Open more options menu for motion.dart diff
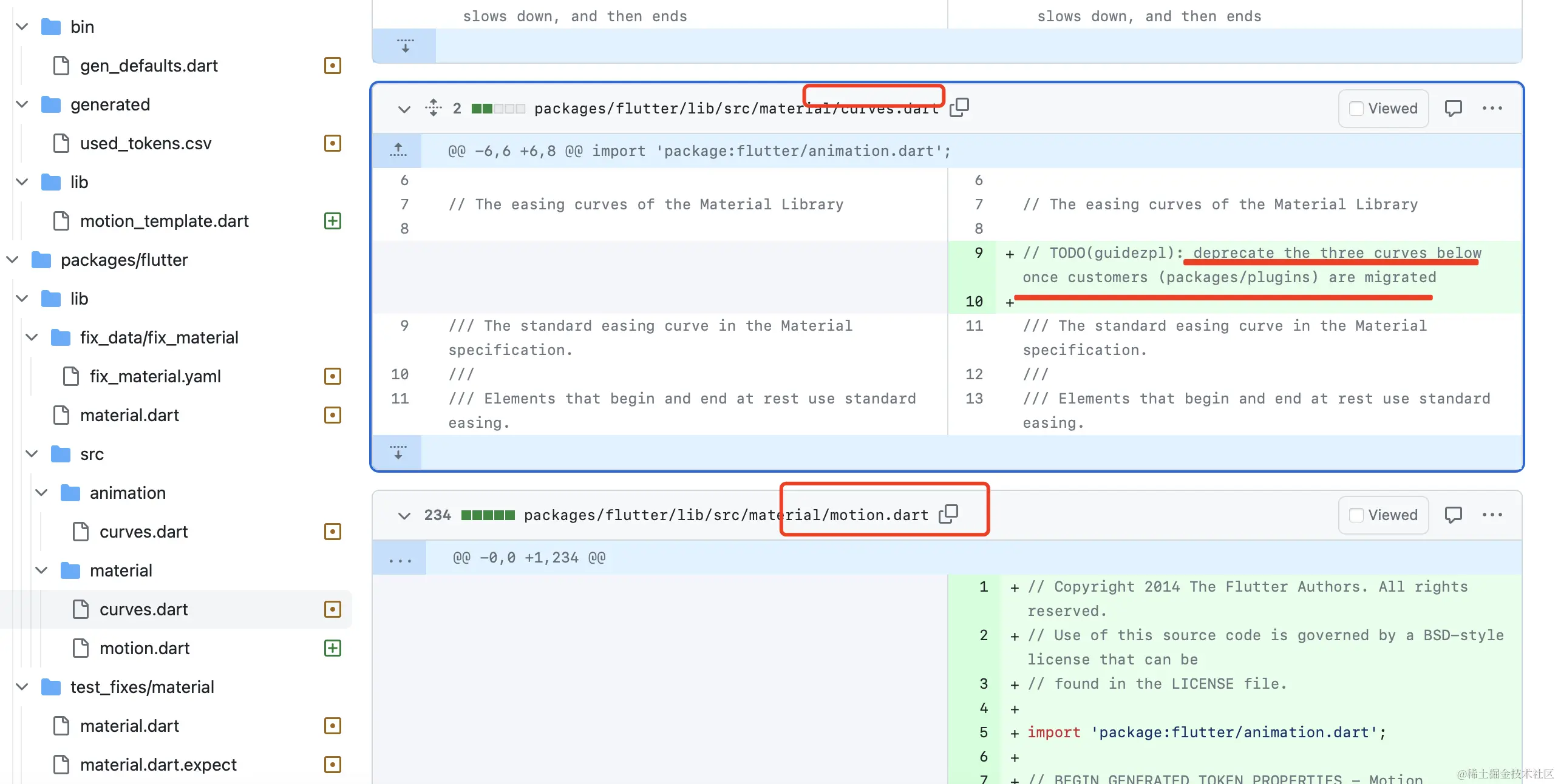This screenshot has width=1558, height=784. 1492,515
